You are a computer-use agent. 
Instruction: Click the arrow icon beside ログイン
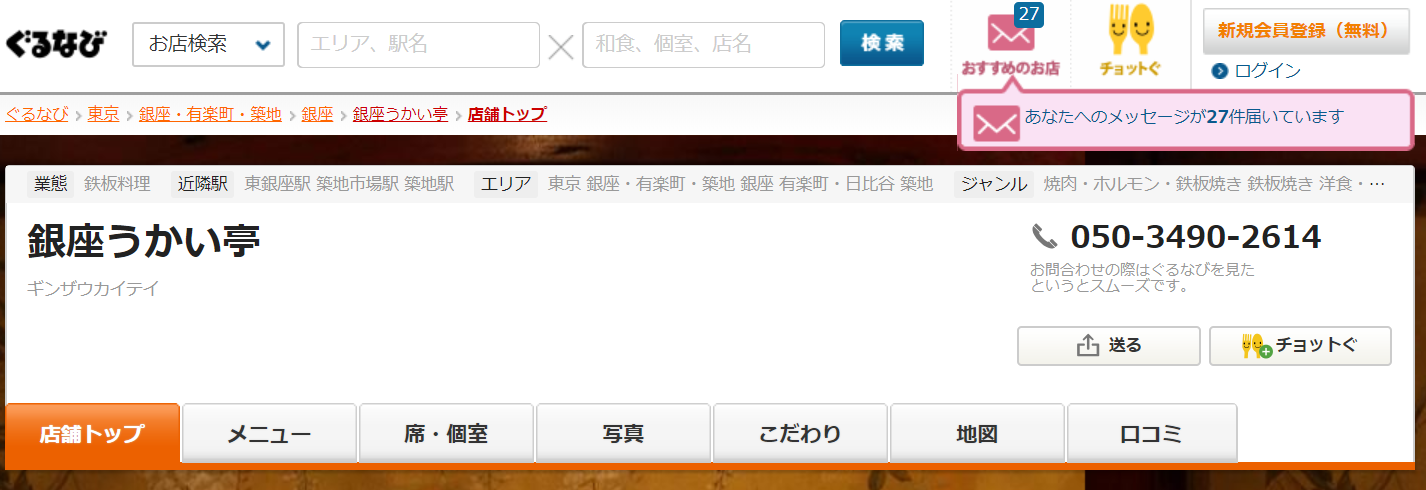[x=1219, y=71]
